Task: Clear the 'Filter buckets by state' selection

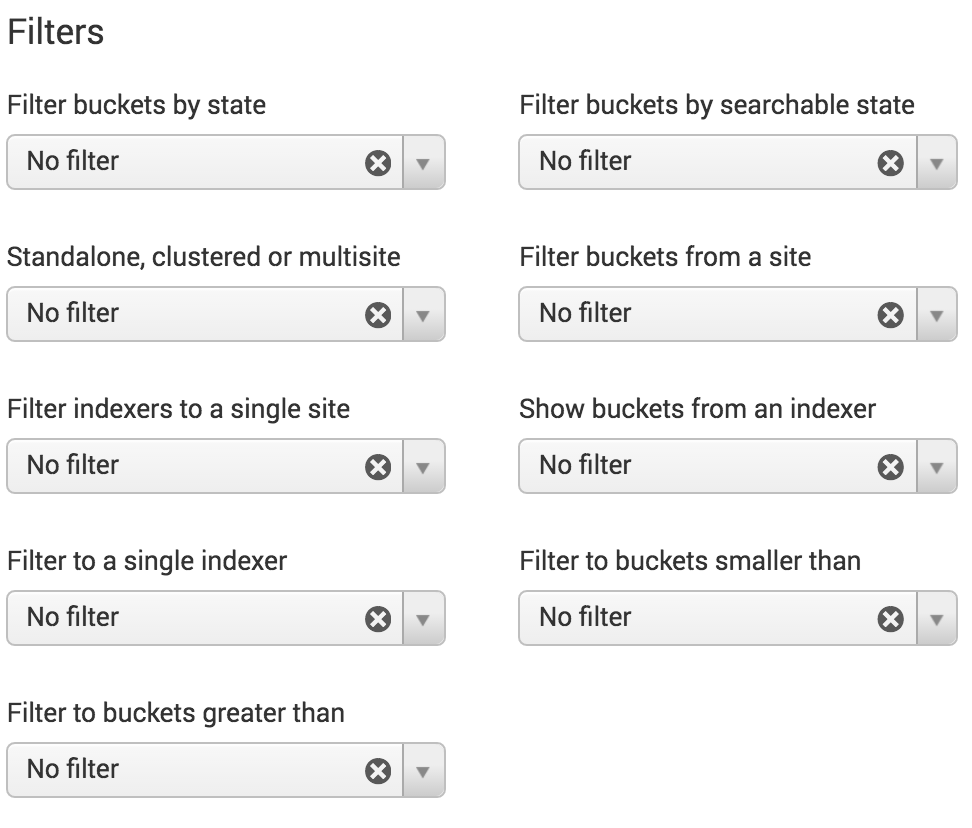Action: 378,163
